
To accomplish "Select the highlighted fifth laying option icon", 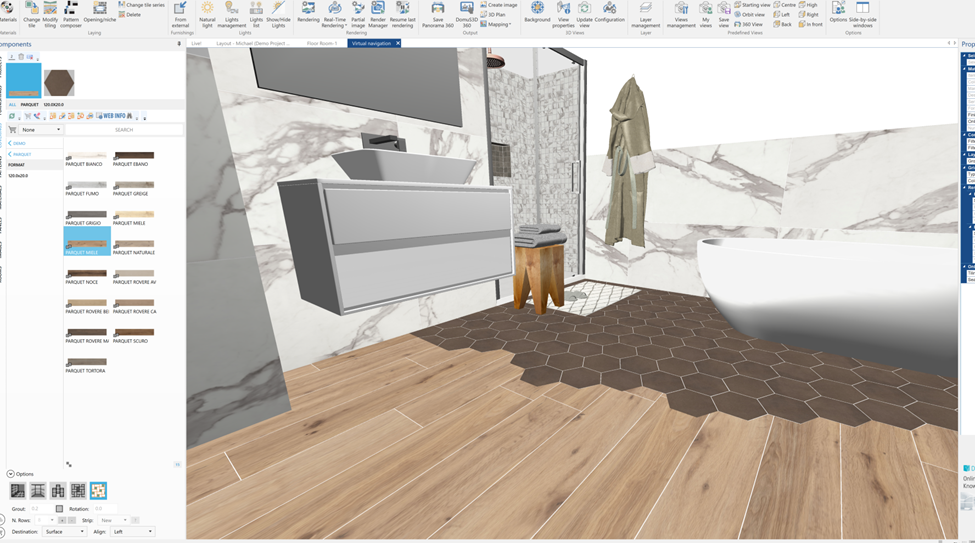I will (98, 491).
